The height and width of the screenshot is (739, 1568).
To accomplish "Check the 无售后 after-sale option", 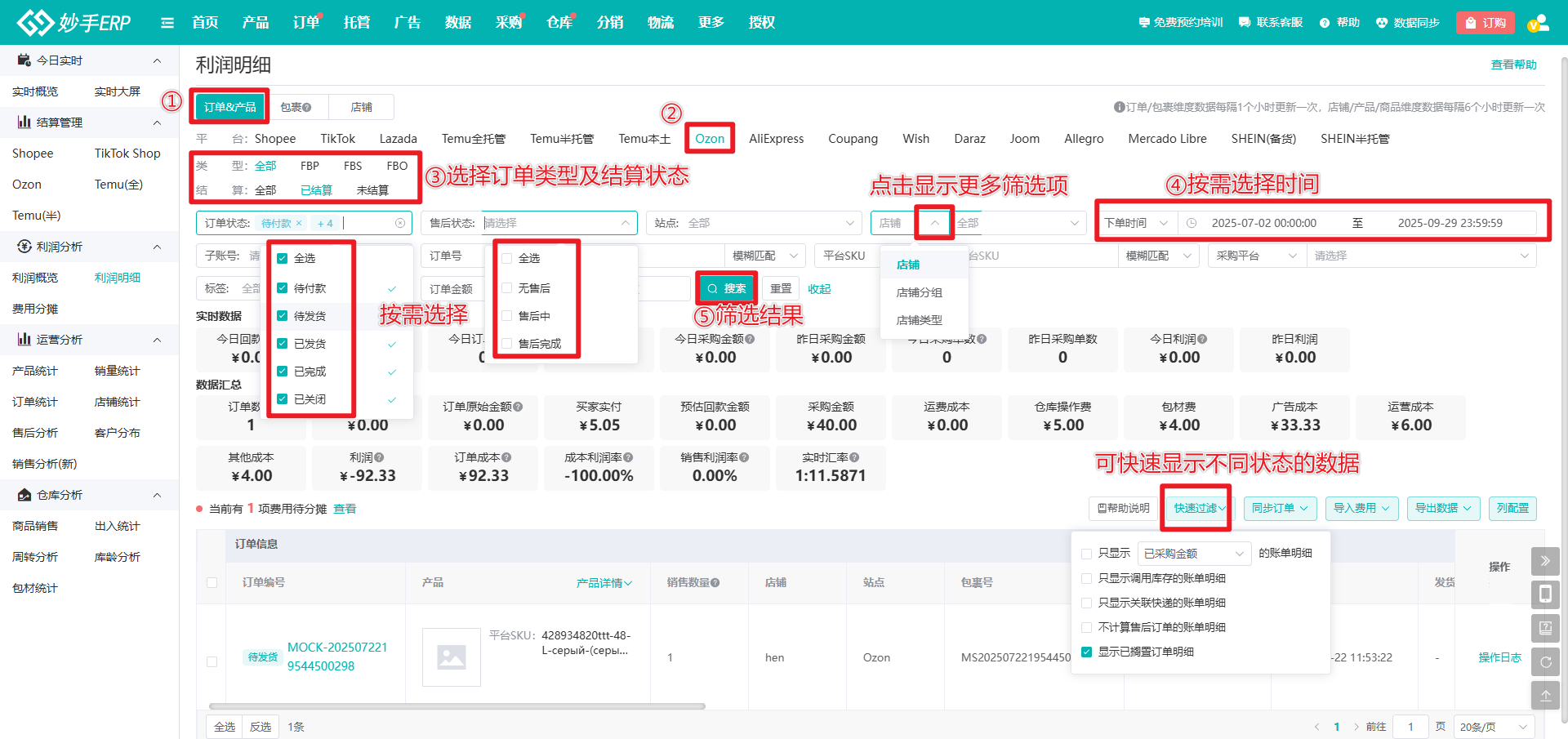I will pyautogui.click(x=508, y=287).
